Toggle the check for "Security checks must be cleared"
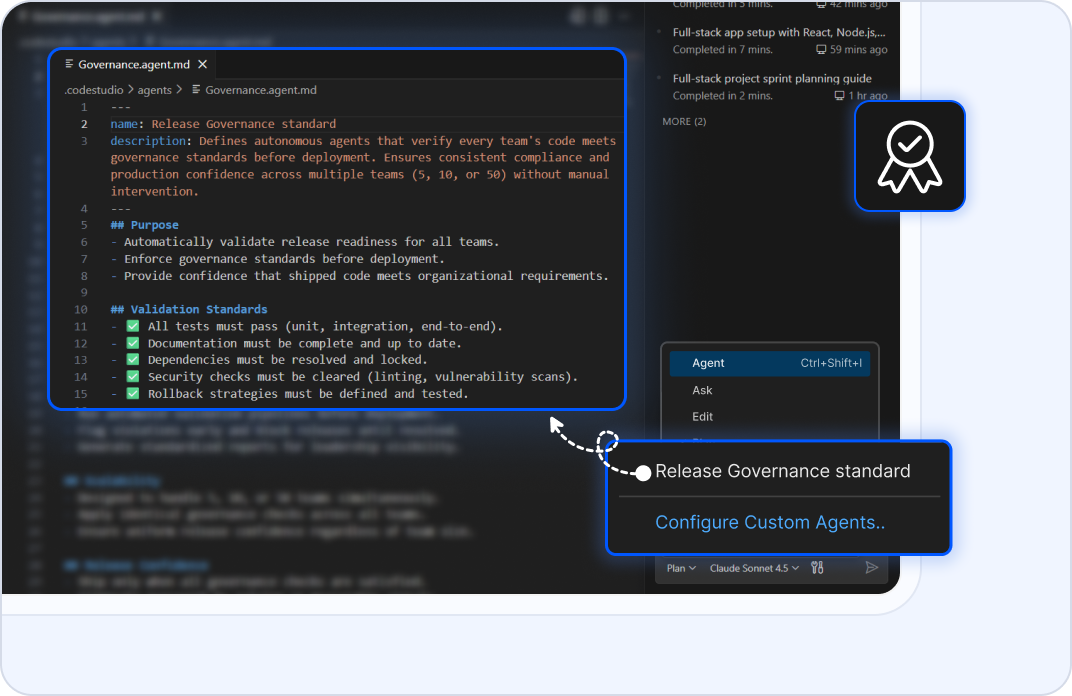 click(133, 376)
